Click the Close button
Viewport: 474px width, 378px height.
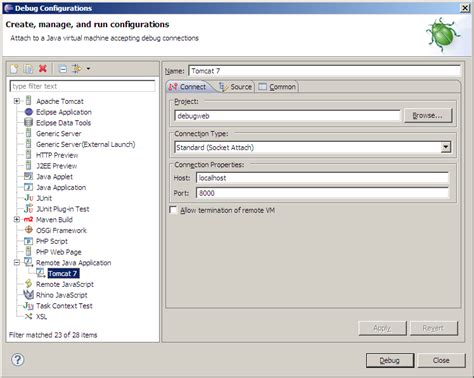(x=441, y=360)
